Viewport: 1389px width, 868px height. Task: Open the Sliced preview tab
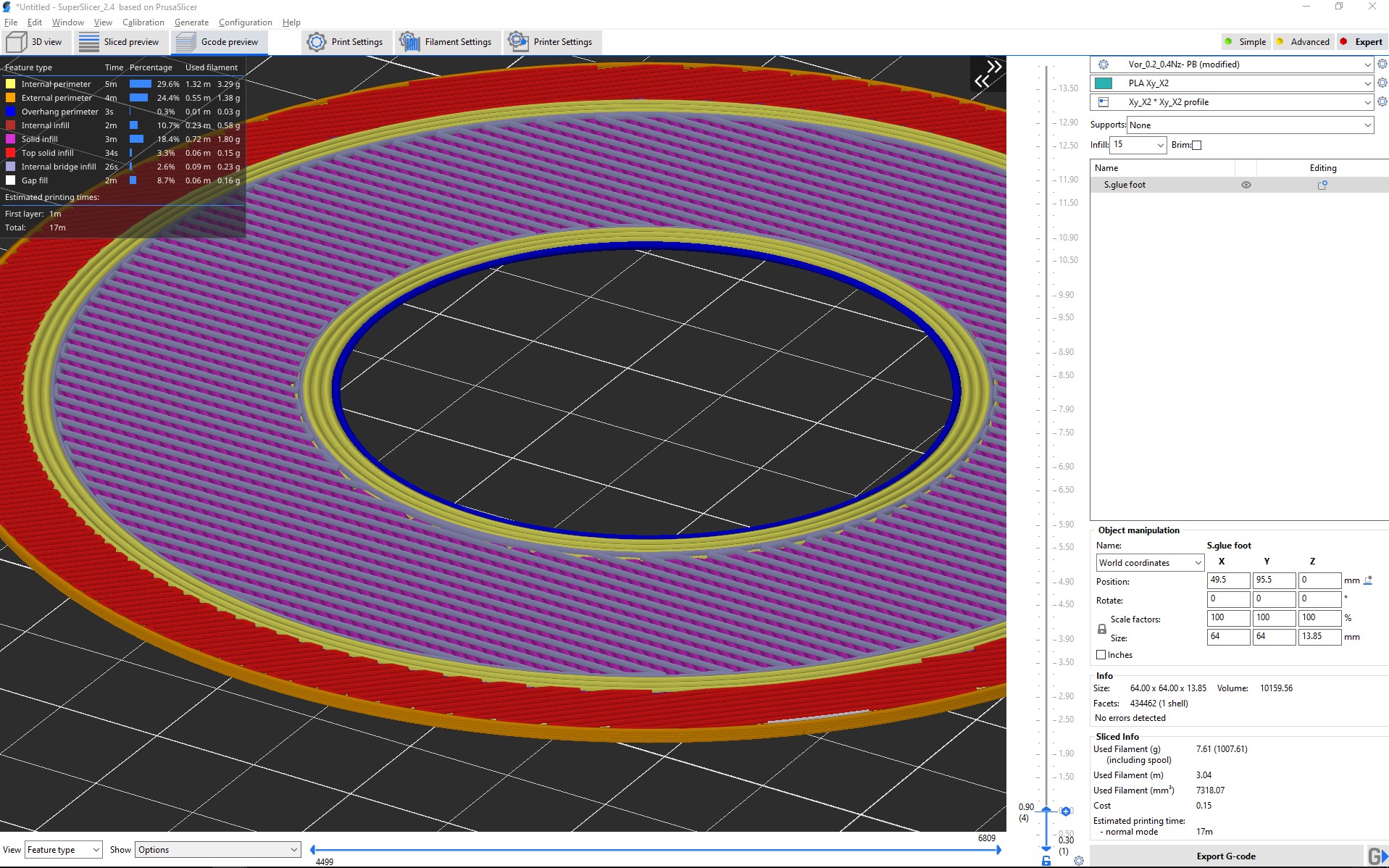[120, 42]
